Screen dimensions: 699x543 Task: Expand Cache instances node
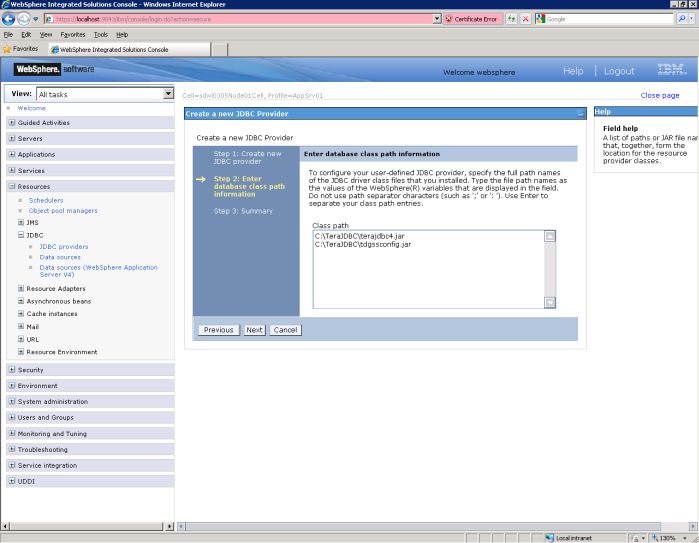(21, 313)
